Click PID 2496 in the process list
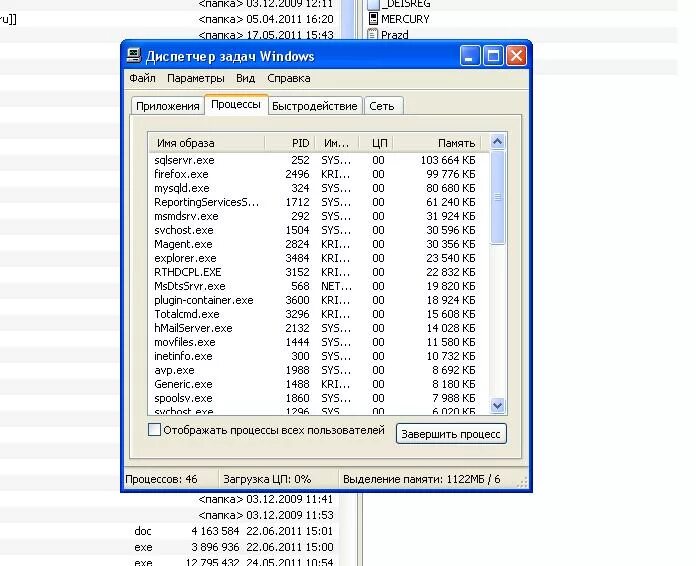 click(x=297, y=174)
